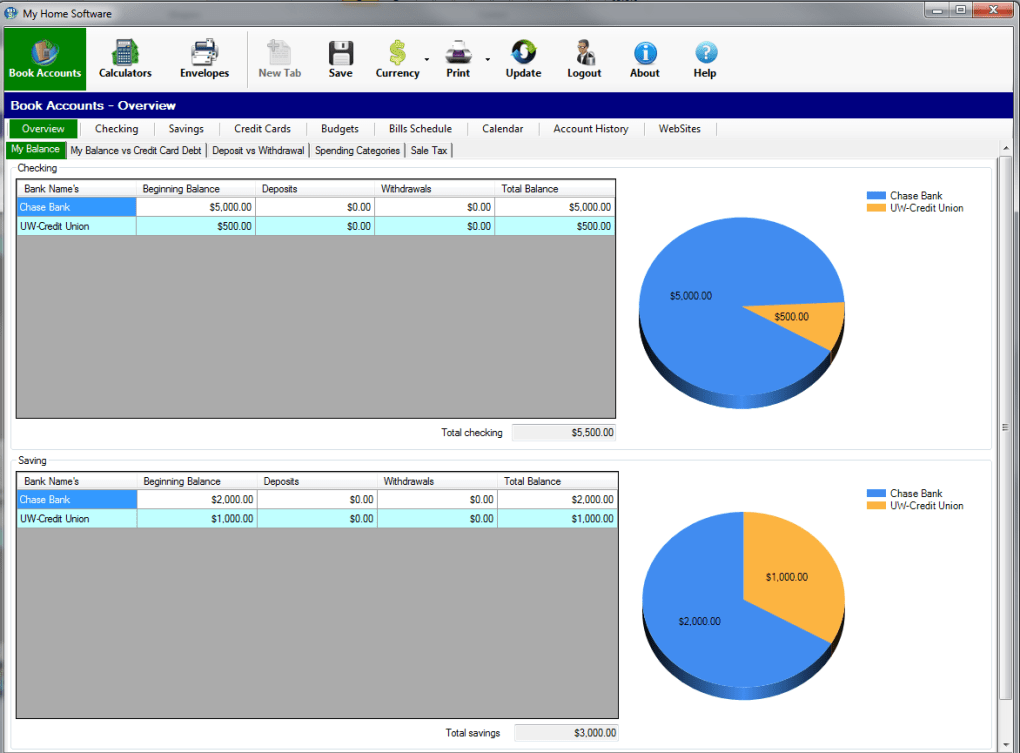1020x753 pixels.
Task: Select the UW-Credit Union checking row
Action: point(76,226)
